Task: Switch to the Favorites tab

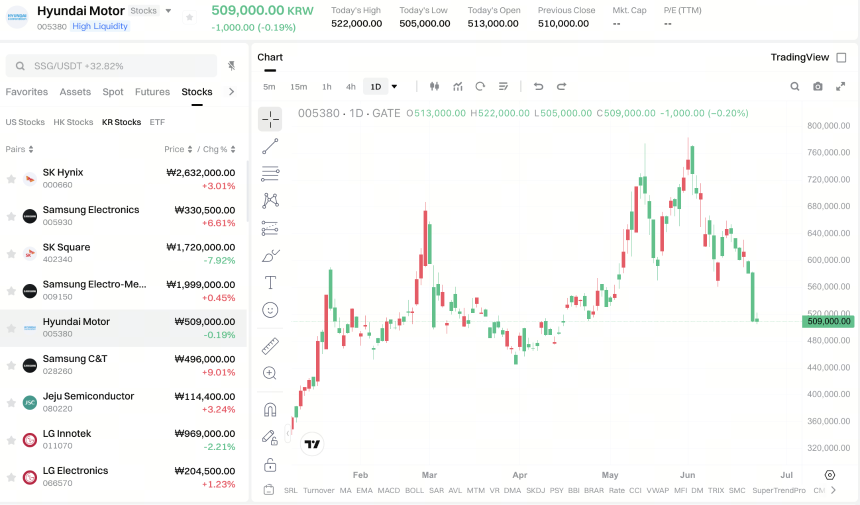Action: click(x=27, y=92)
